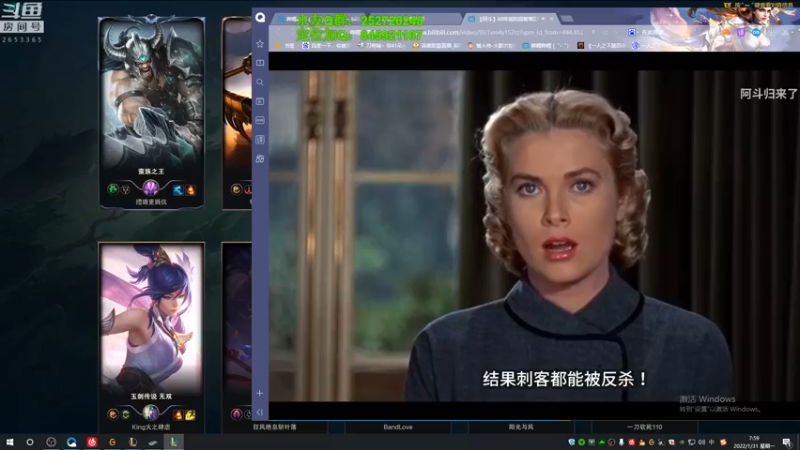Open the Windows Start menu

(x=9, y=442)
